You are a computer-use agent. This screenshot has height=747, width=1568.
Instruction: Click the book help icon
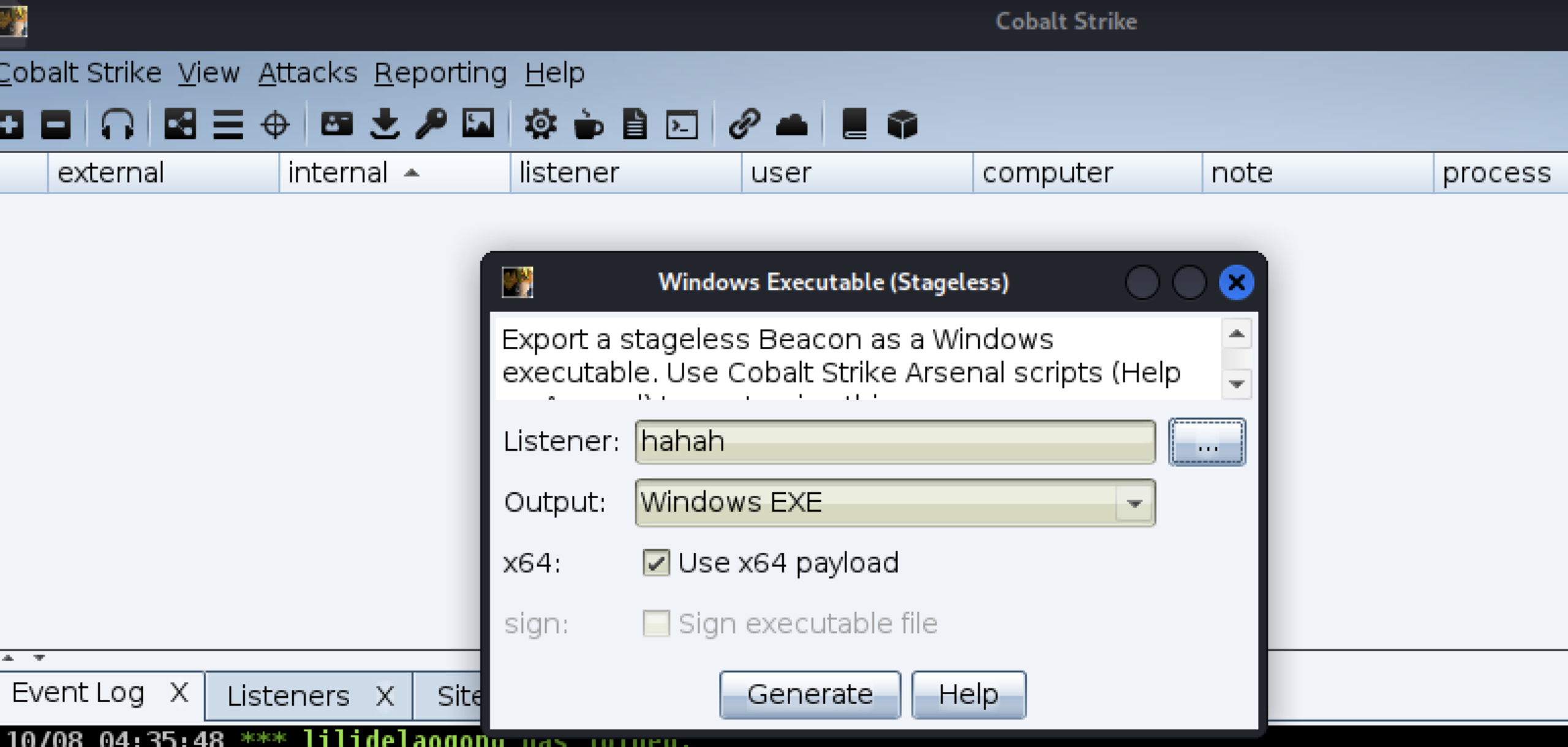tap(854, 124)
